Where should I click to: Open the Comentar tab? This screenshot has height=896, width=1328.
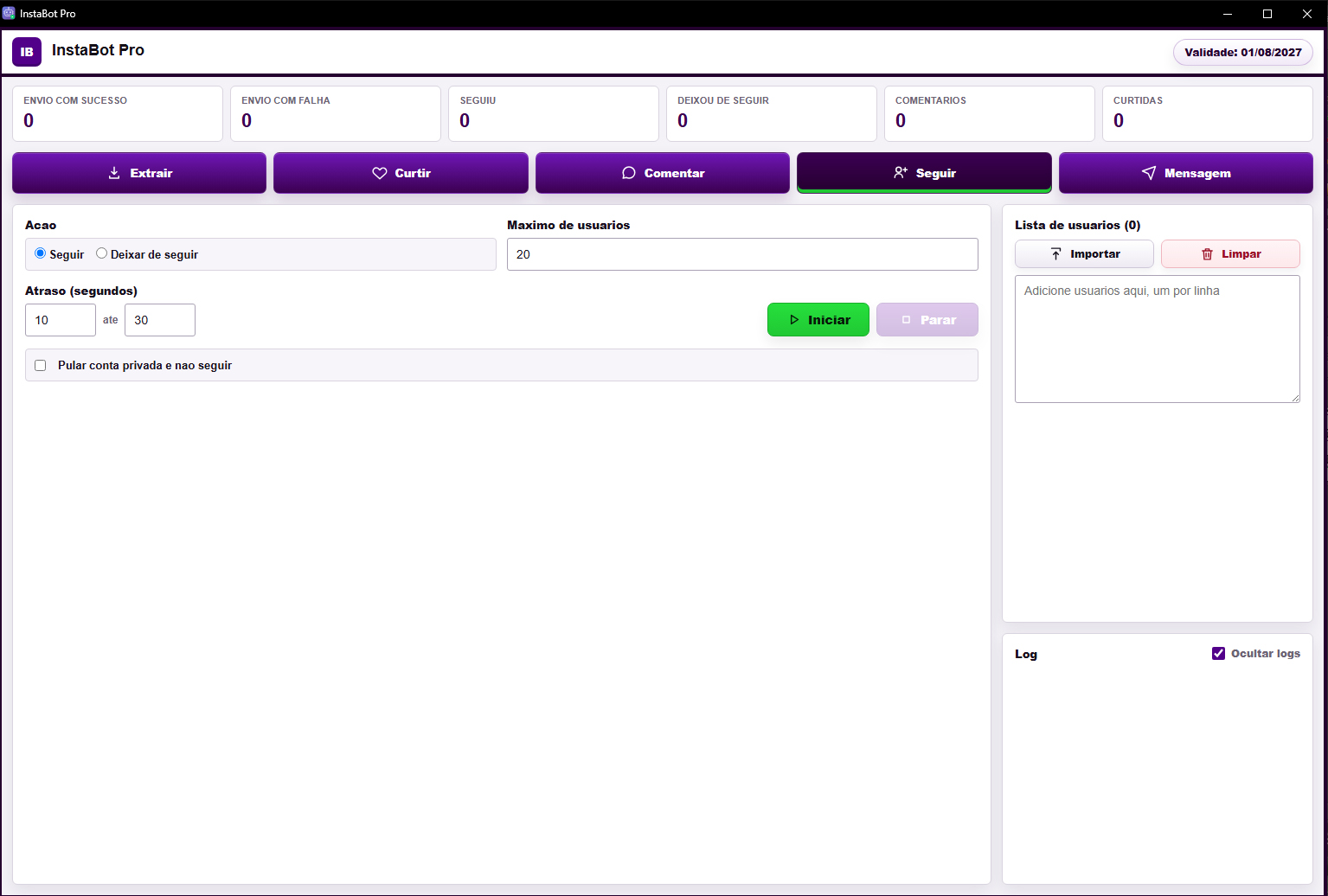[662, 173]
